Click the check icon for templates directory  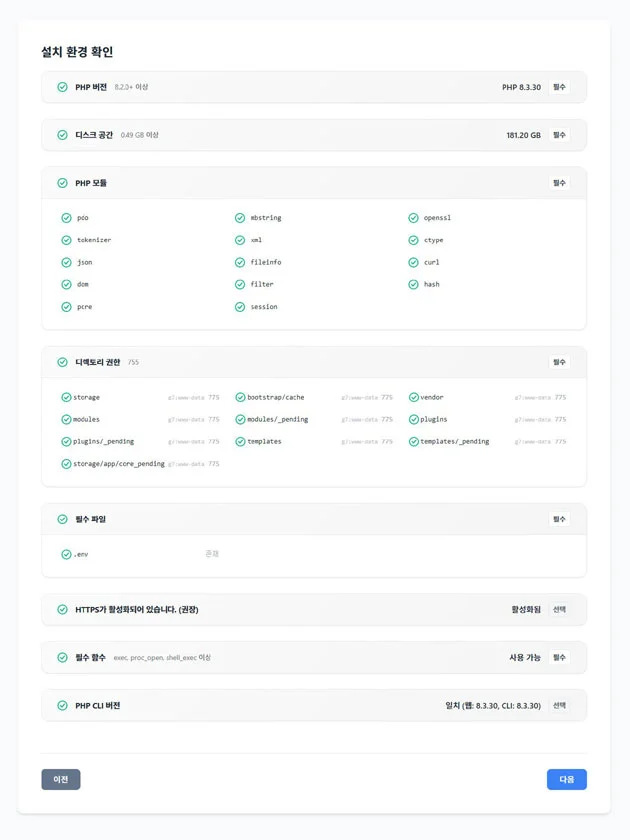click(241, 442)
